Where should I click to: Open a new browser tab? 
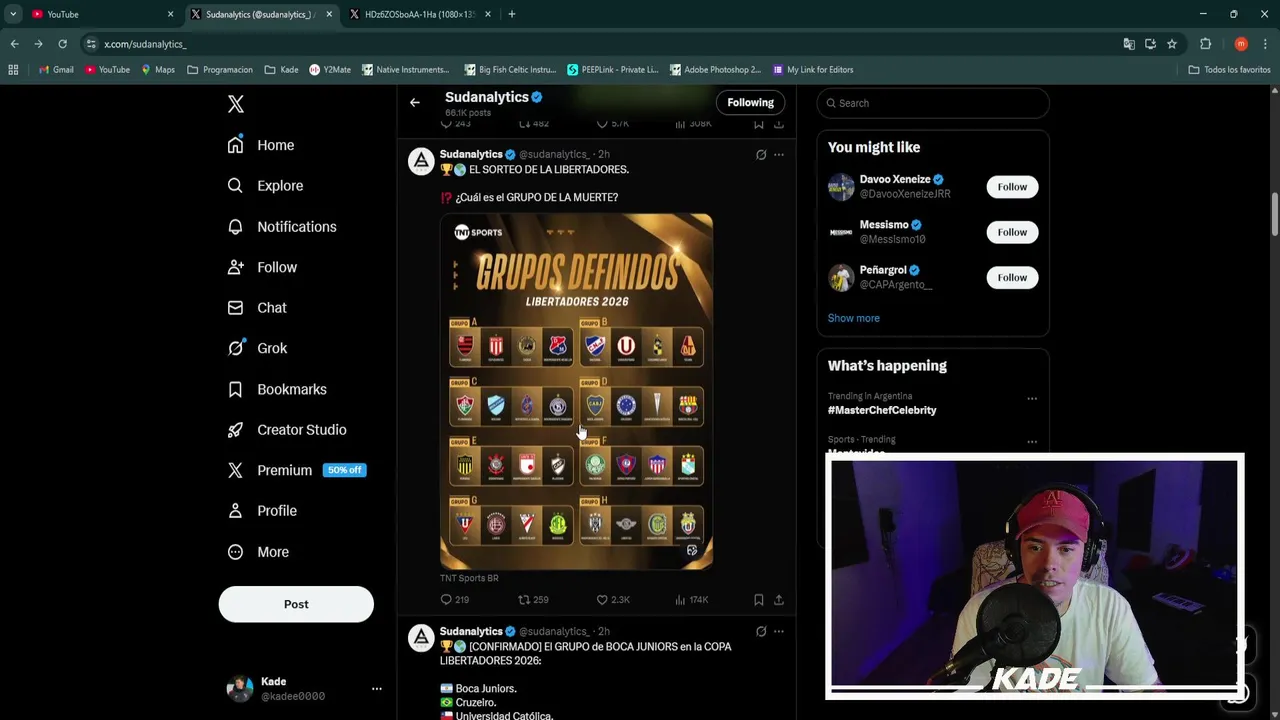point(512,14)
